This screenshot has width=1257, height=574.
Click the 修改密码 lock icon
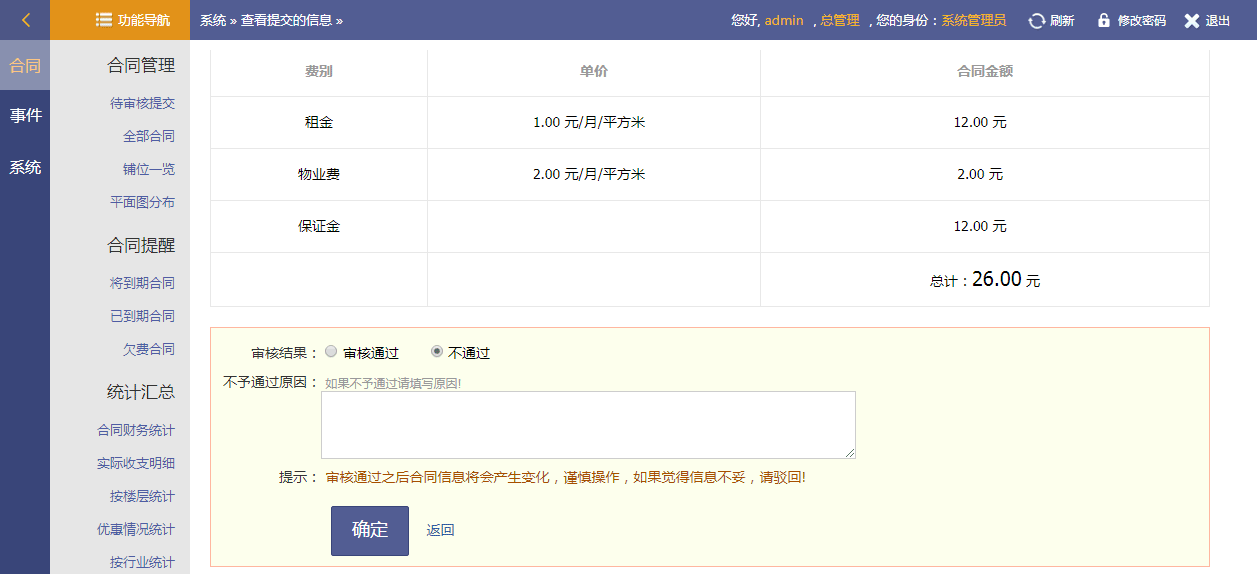pos(1104,20)
